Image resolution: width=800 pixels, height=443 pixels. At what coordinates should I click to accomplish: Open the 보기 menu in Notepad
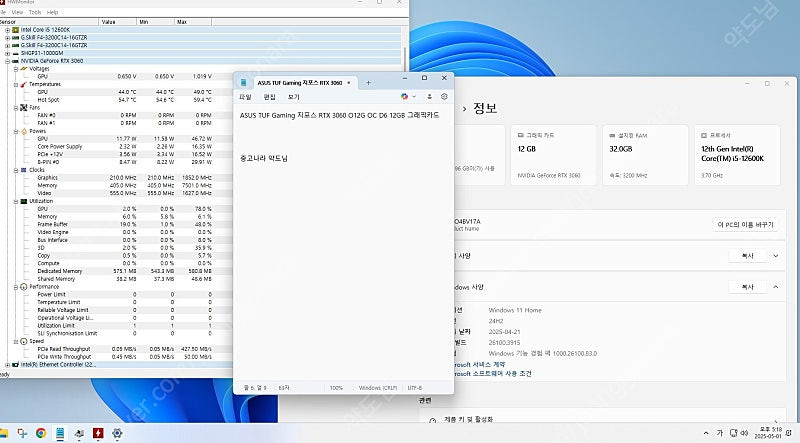pyautogui.click(x=293, y=97)
